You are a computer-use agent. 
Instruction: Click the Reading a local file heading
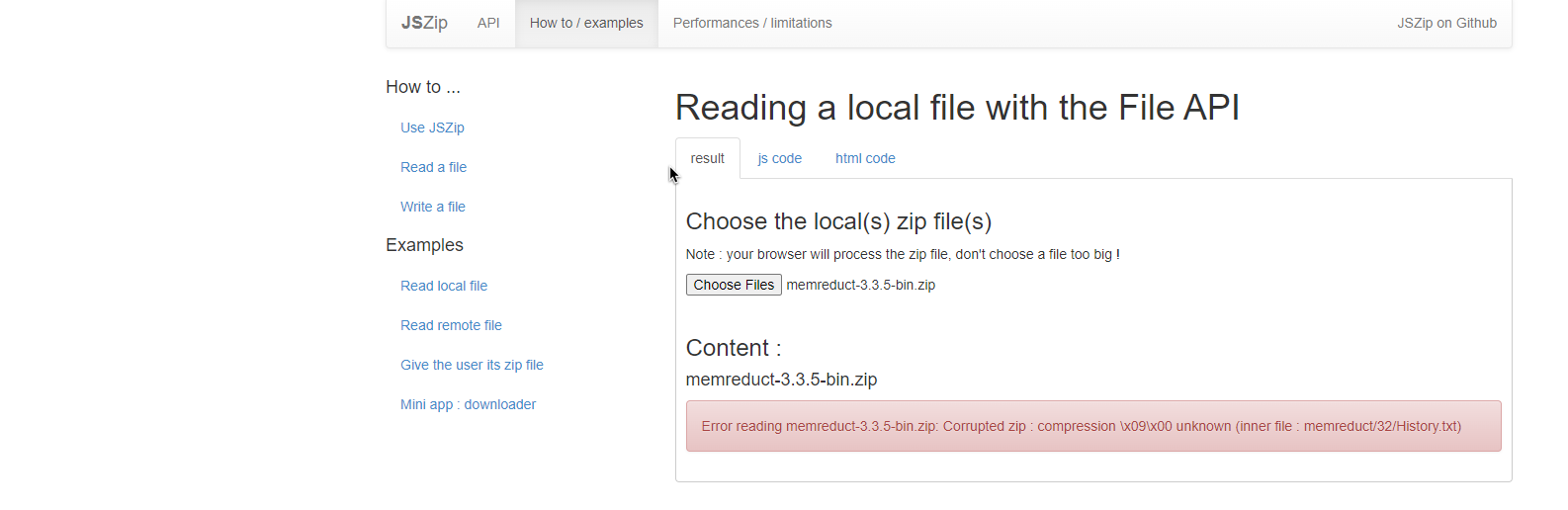tap(957, 107)
